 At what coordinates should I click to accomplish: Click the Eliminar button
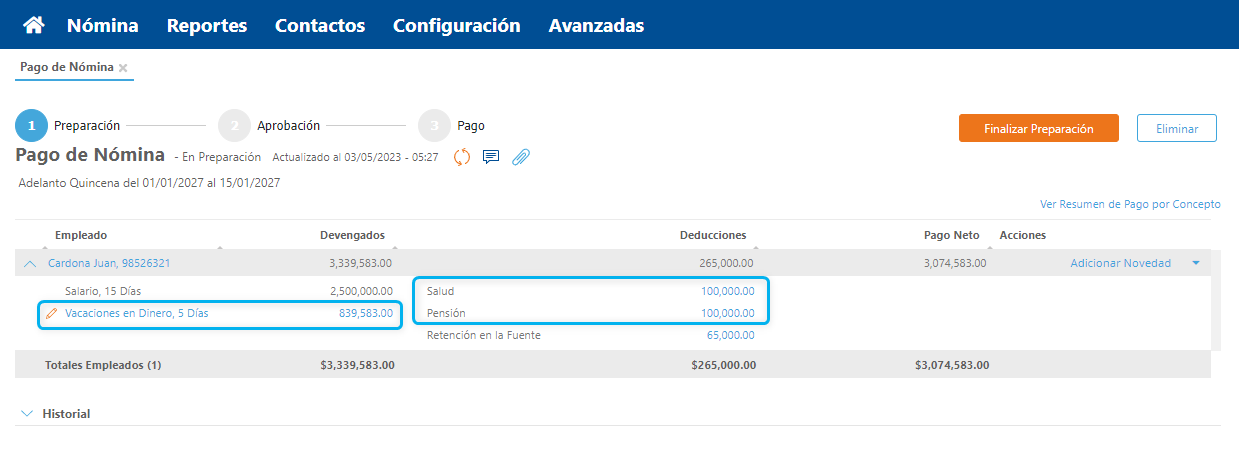pyautogui.click(x=1176, y=128)
